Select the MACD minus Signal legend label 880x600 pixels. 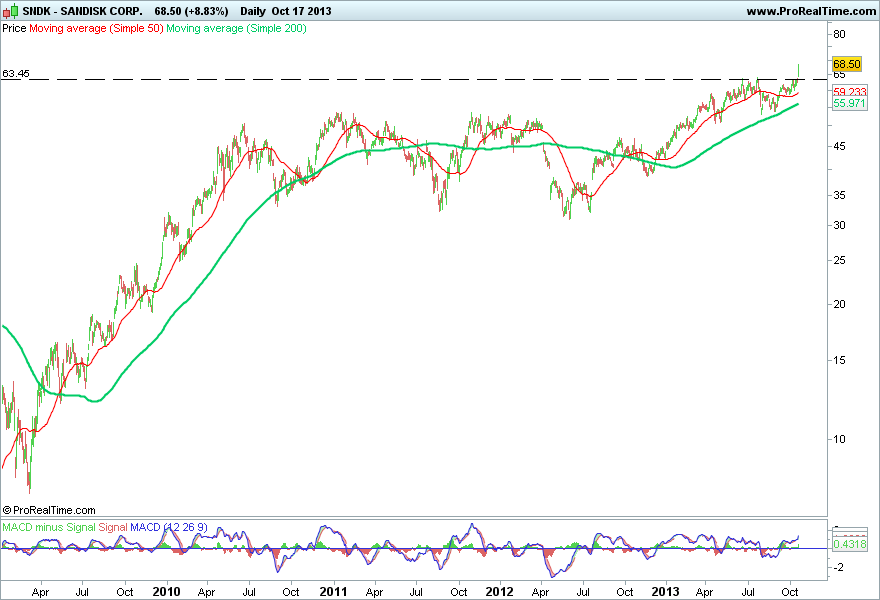(x=49, y=527)
